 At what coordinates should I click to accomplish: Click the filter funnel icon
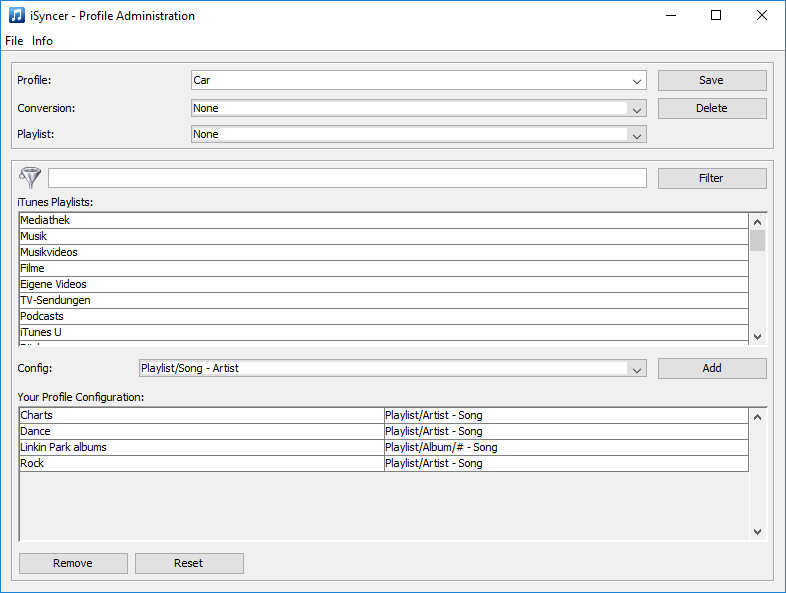point(30,177)
